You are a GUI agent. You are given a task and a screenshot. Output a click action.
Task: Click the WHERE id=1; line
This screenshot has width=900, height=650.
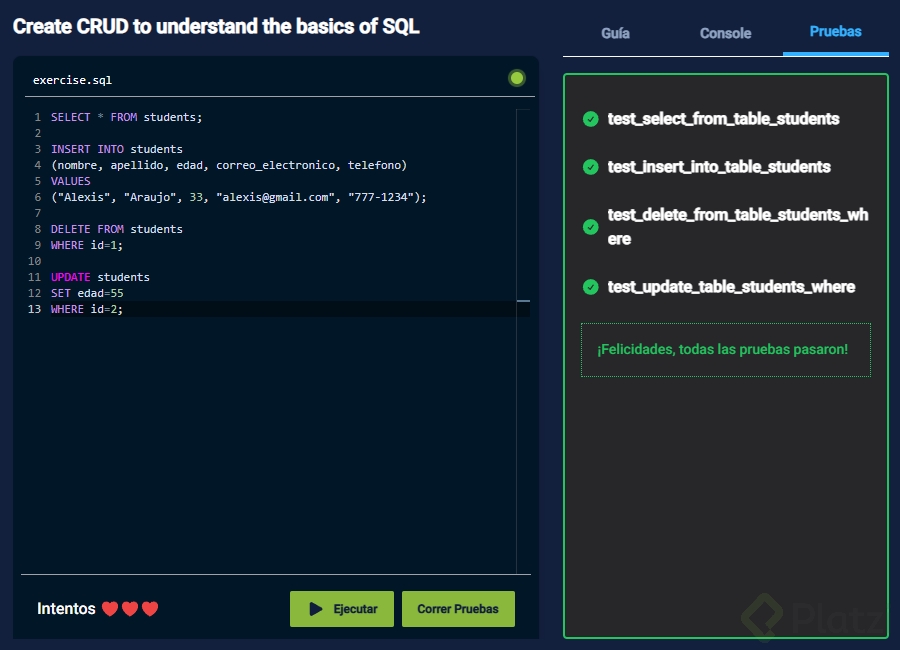pyautogui.click(x=87, y=245)
